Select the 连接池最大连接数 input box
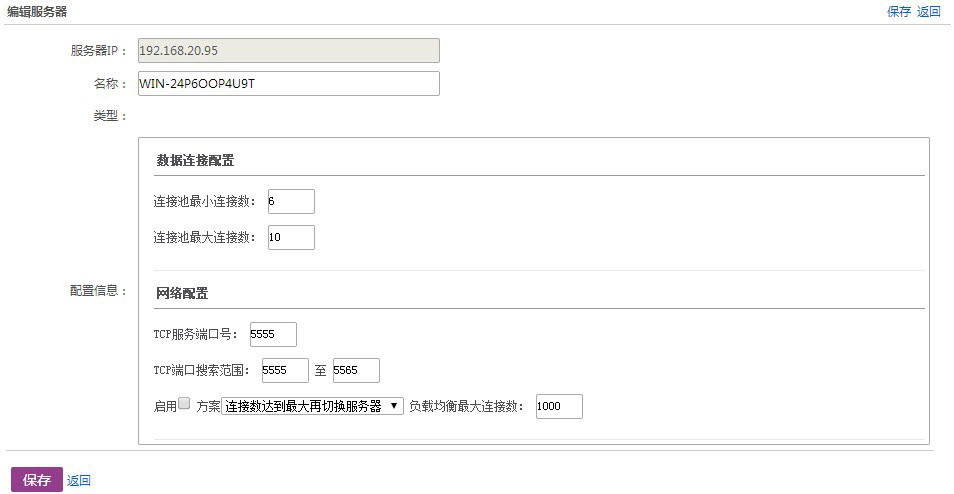The height and width of the screenshot is (494, 954). pos(291,238)
